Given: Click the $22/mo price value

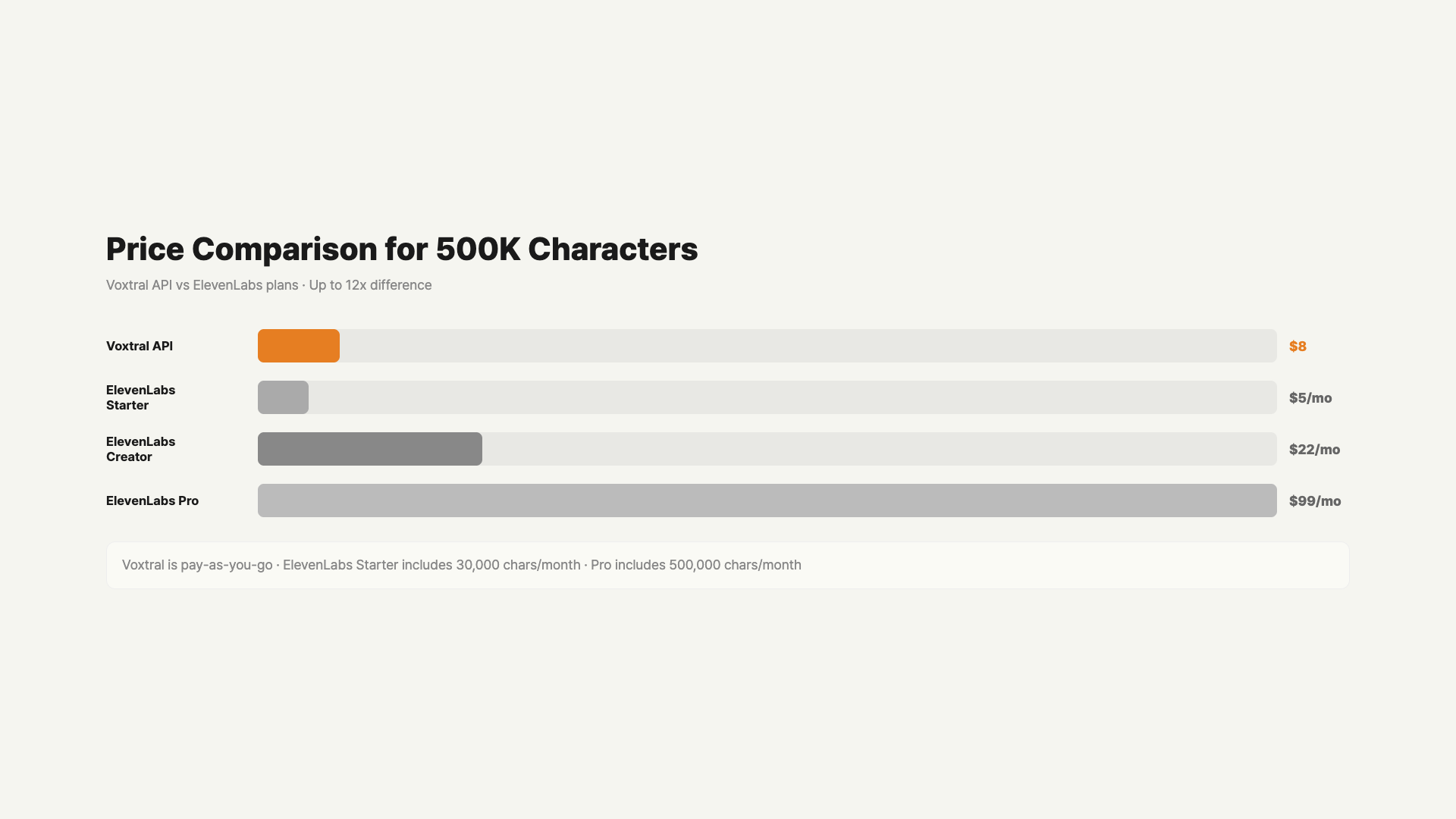Looking at the screenshot, I should pos(1314,450).
